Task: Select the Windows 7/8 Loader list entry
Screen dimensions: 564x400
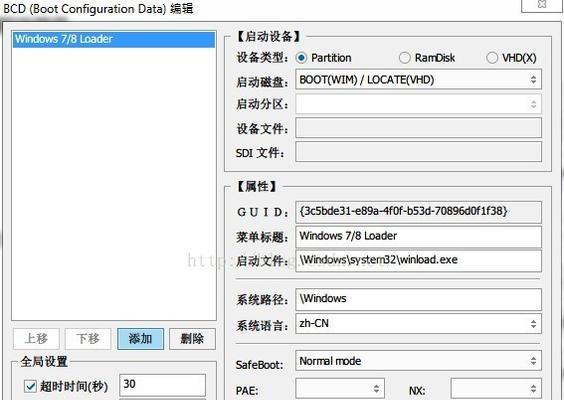Action: (x=114, y=39)
